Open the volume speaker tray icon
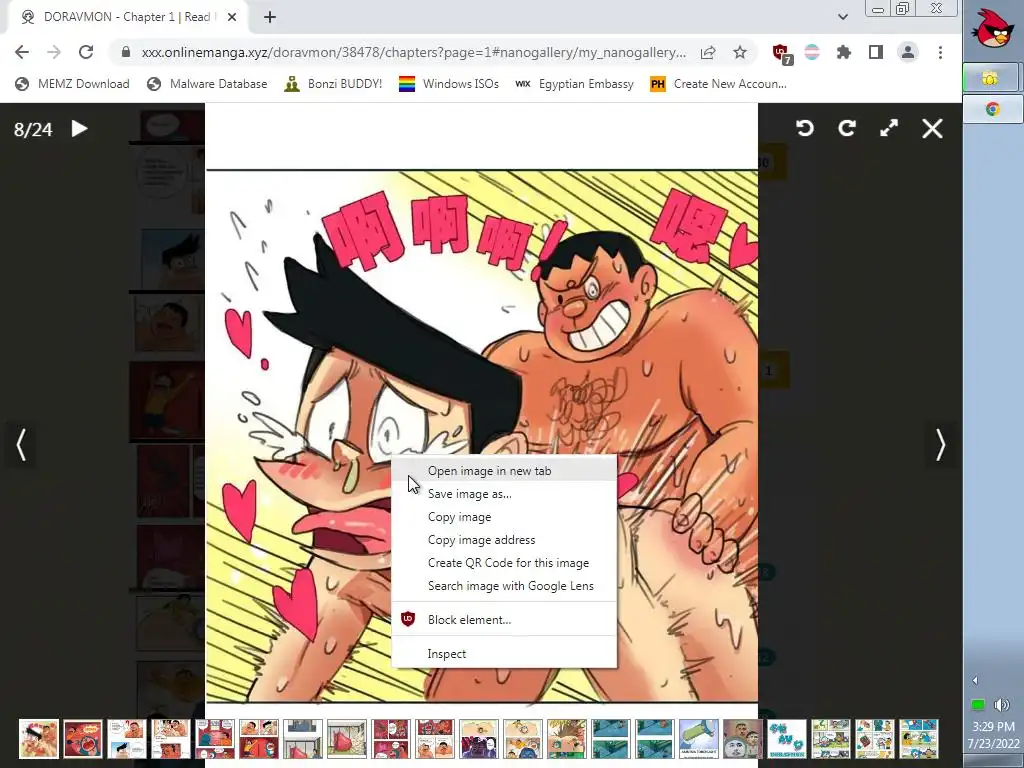This screenshot has height=768, width=1024. pos(1002,705)
